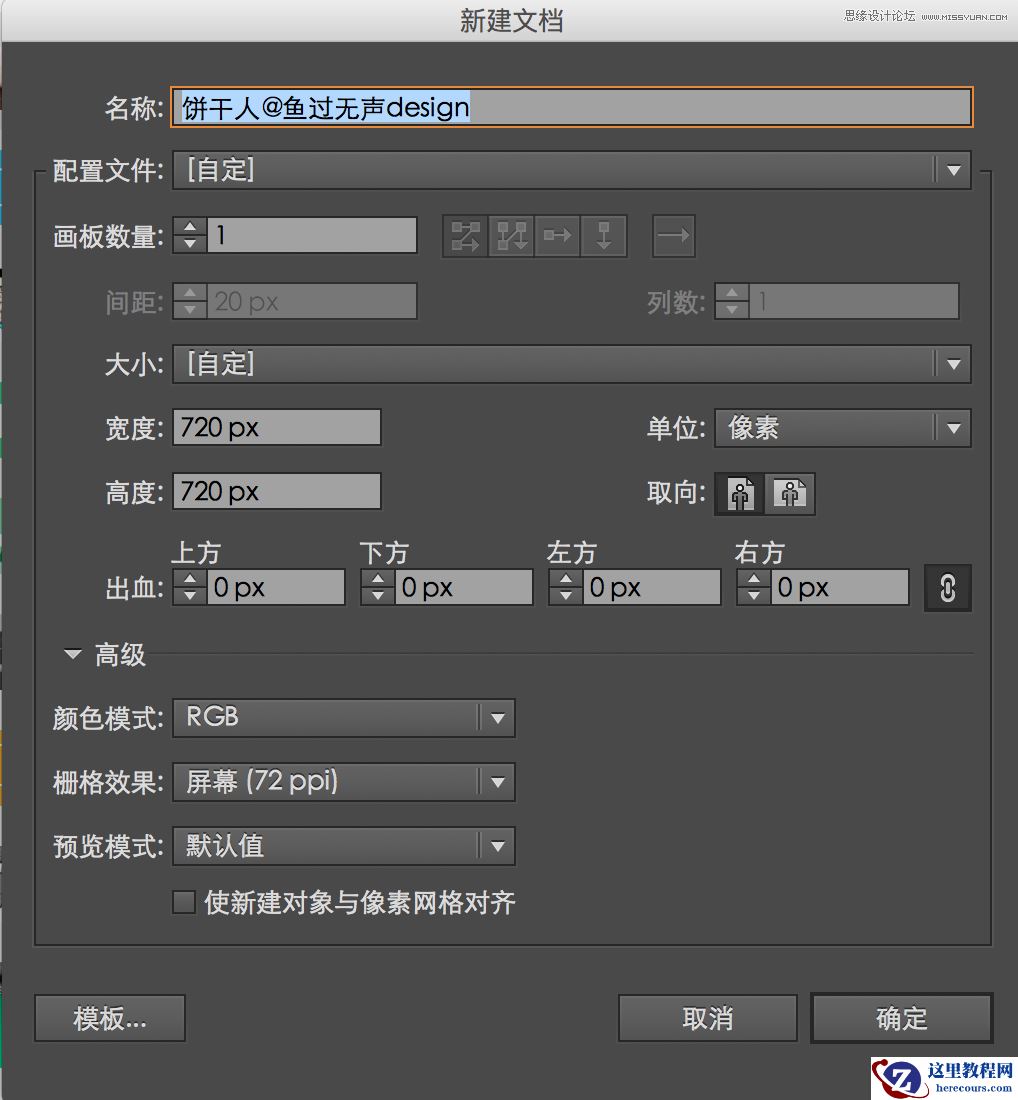Toggle portrait orientation under 取向
1018x1100 pixels.
pyautogui.click(x=738, y=493)
